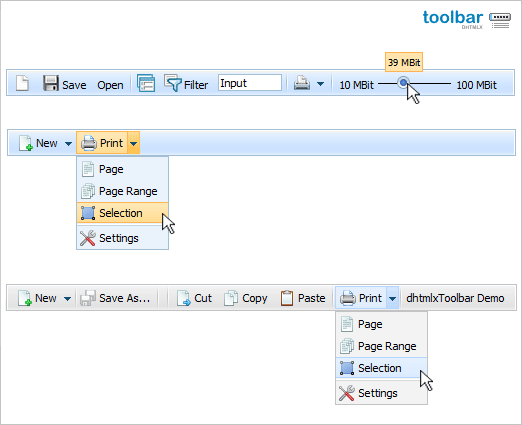The image size is (522, 425).
Task: Choose Page in the gray Print menu
Action: (x=381, y=324)
